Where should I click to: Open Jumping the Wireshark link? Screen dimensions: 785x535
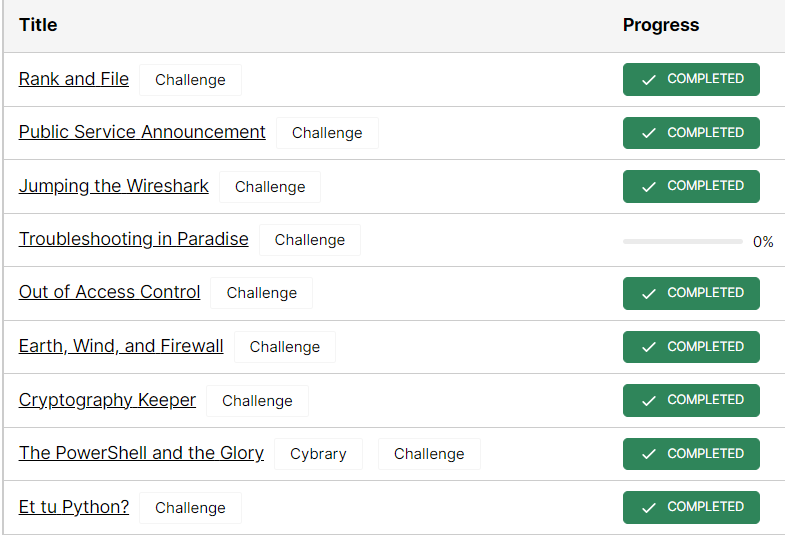coord(114,186)
